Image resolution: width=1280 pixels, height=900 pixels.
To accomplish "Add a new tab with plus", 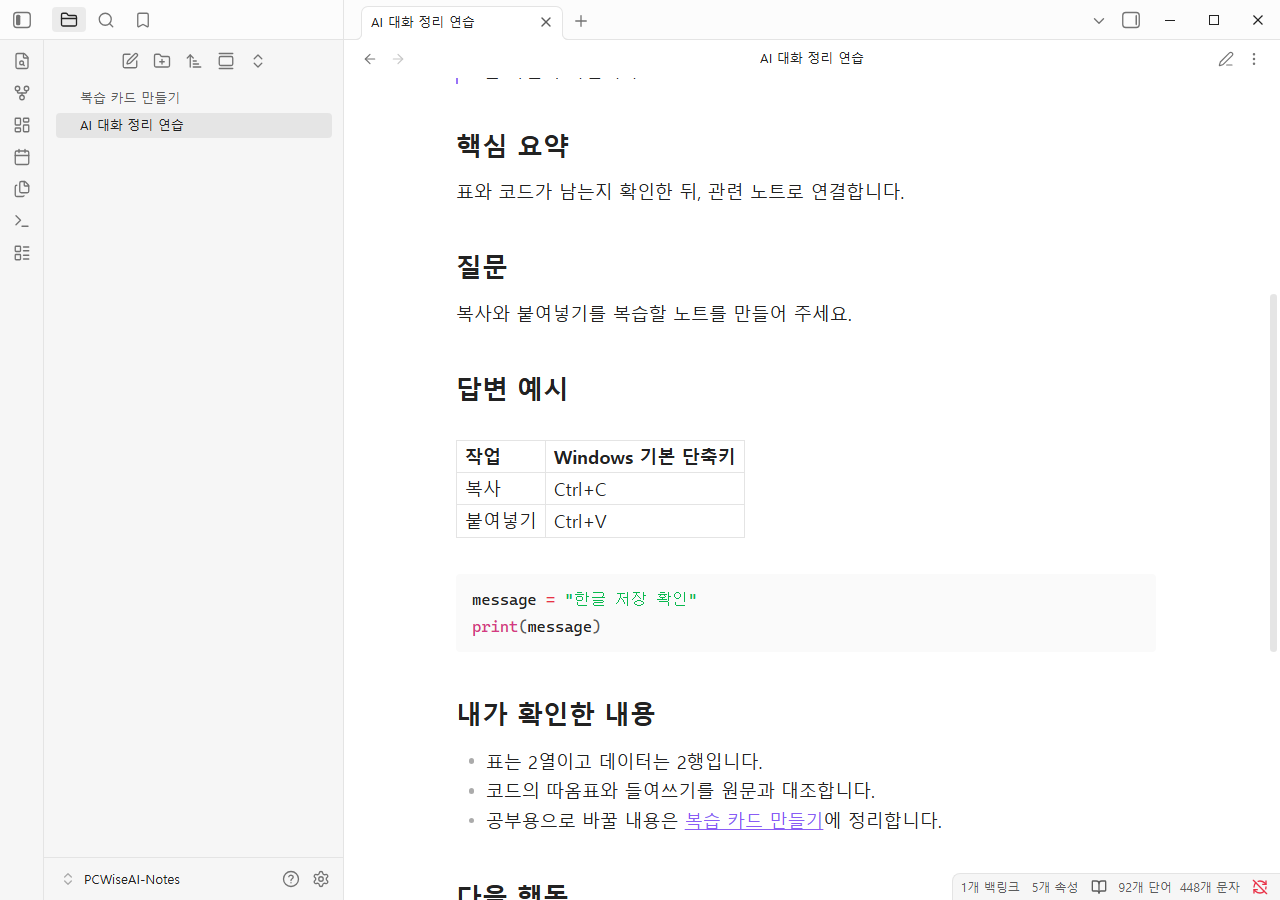I will point(581,21).
